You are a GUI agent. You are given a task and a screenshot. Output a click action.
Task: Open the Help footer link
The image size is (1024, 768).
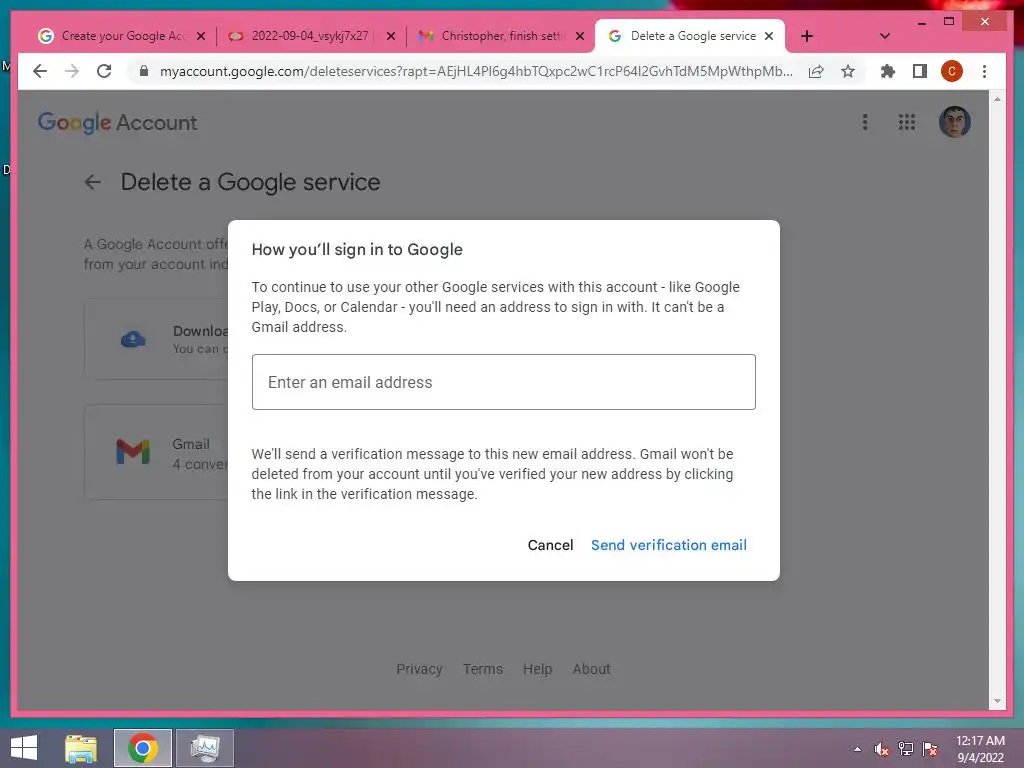click(537, 669)
